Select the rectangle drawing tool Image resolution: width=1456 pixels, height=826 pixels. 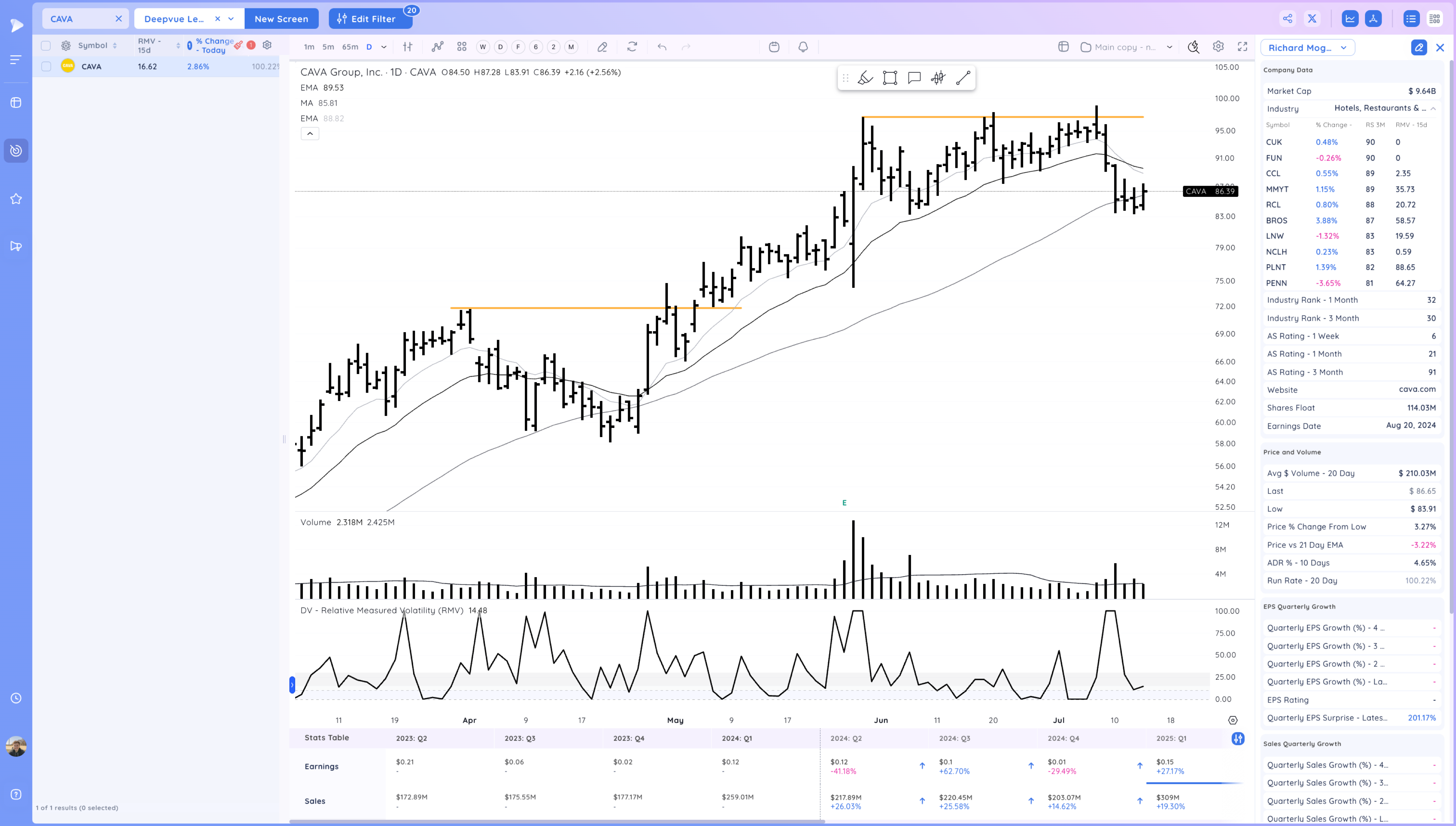click(890, 78)
